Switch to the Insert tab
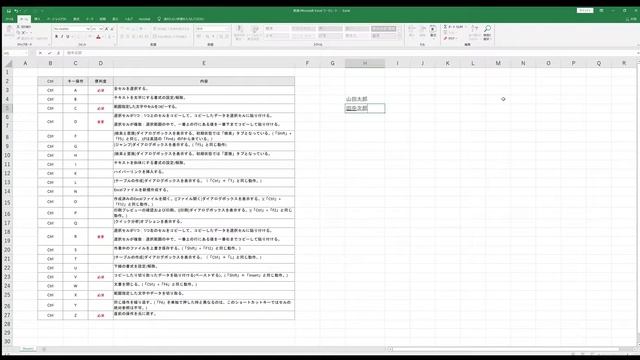The width and height of the screenshot is (640, 360). pos(37,19)
